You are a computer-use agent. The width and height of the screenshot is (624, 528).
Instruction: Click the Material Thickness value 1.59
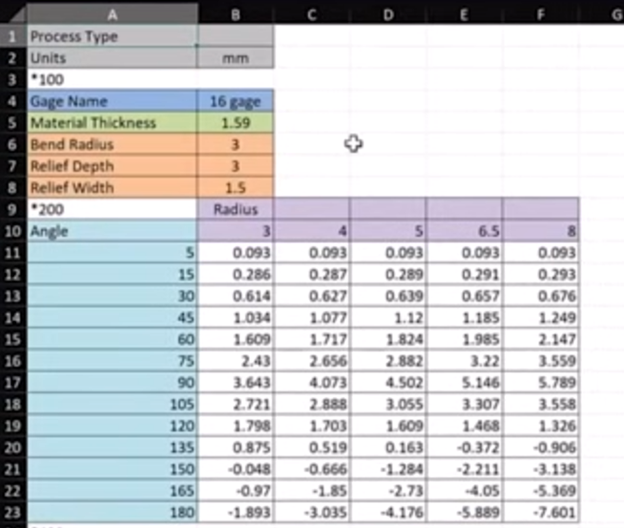(235, 123)
